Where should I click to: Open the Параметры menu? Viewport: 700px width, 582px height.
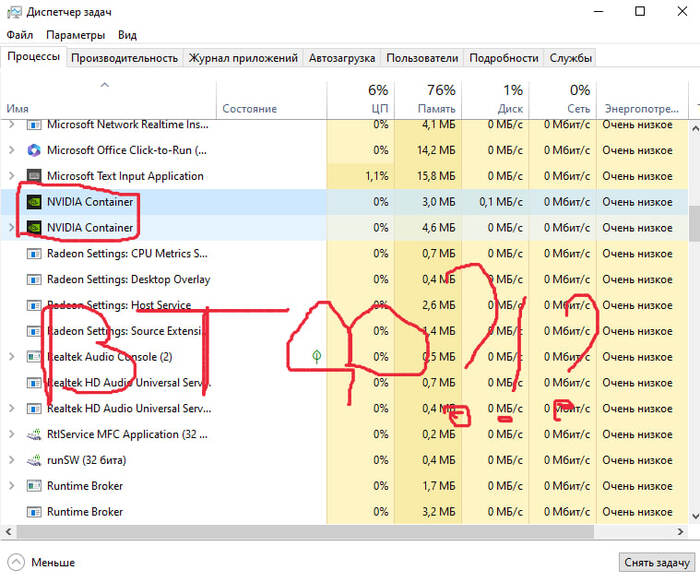point(75,35)
